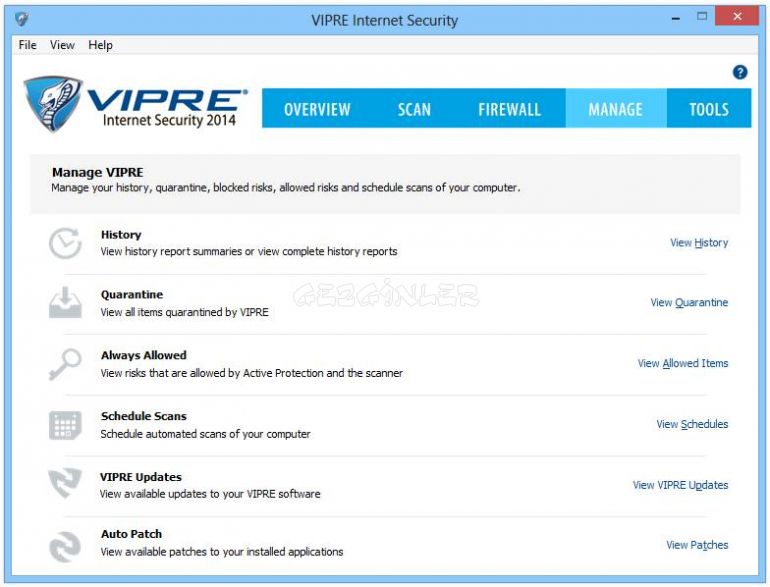Click the Manage VIPRE heading
Viewport: 770px width, 587px height.
click(97, 172)
